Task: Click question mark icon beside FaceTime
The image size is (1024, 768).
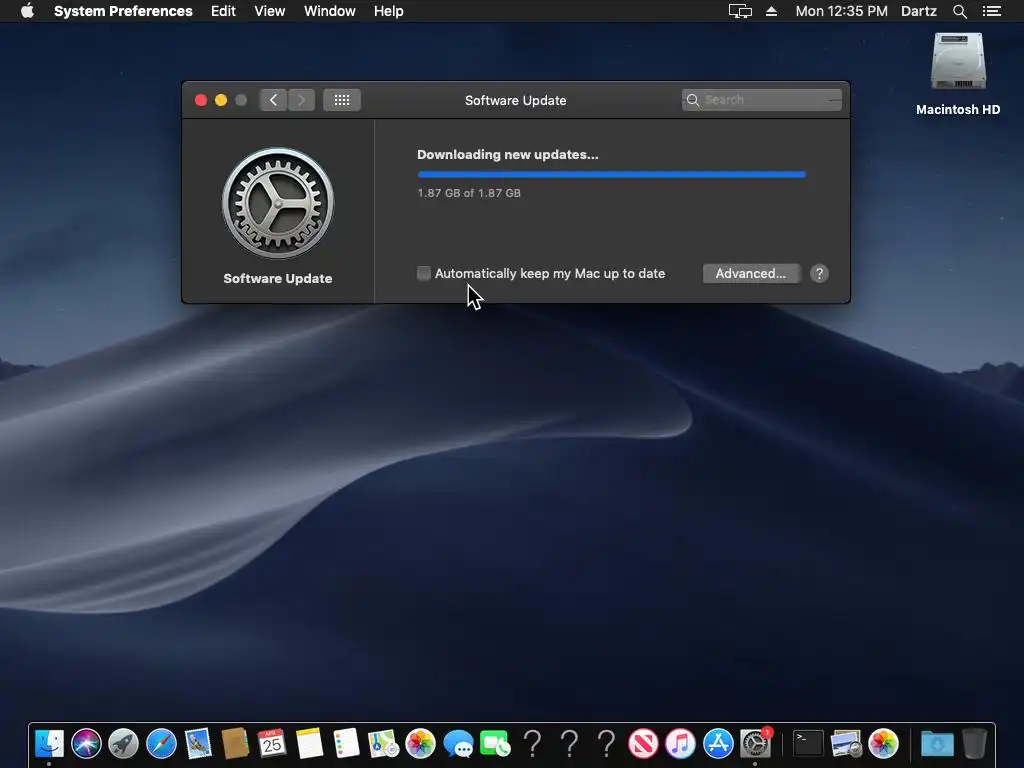Action: 532,743
